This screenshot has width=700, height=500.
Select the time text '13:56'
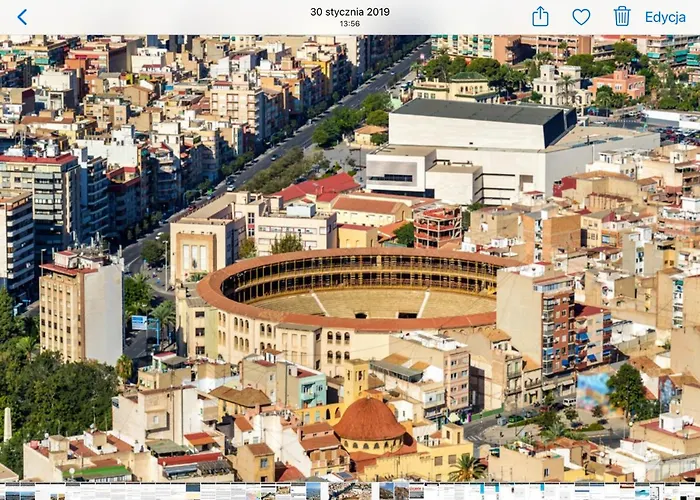click(x=350, y=24)
